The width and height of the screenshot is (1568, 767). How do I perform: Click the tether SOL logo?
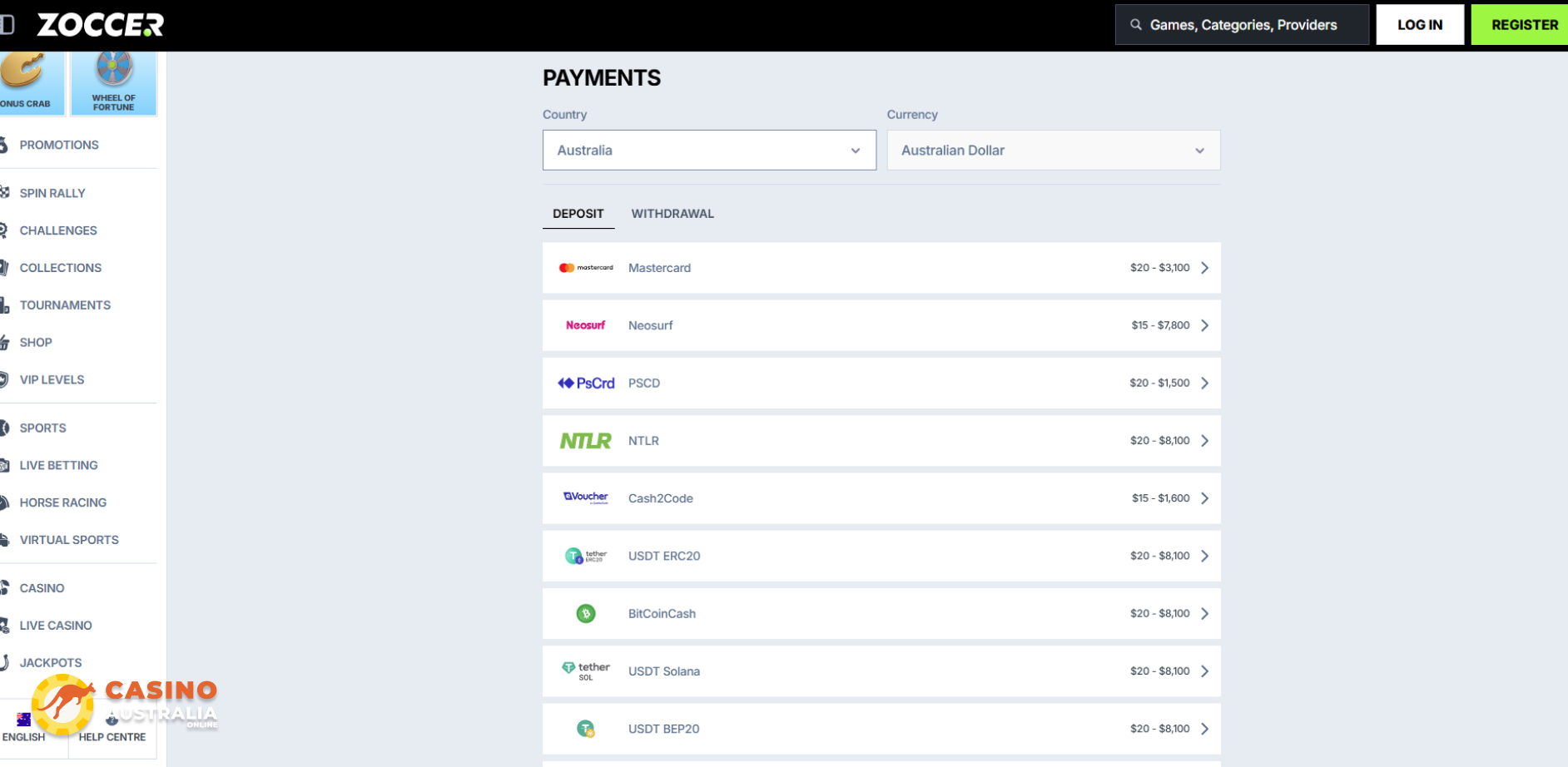point(586,671)
